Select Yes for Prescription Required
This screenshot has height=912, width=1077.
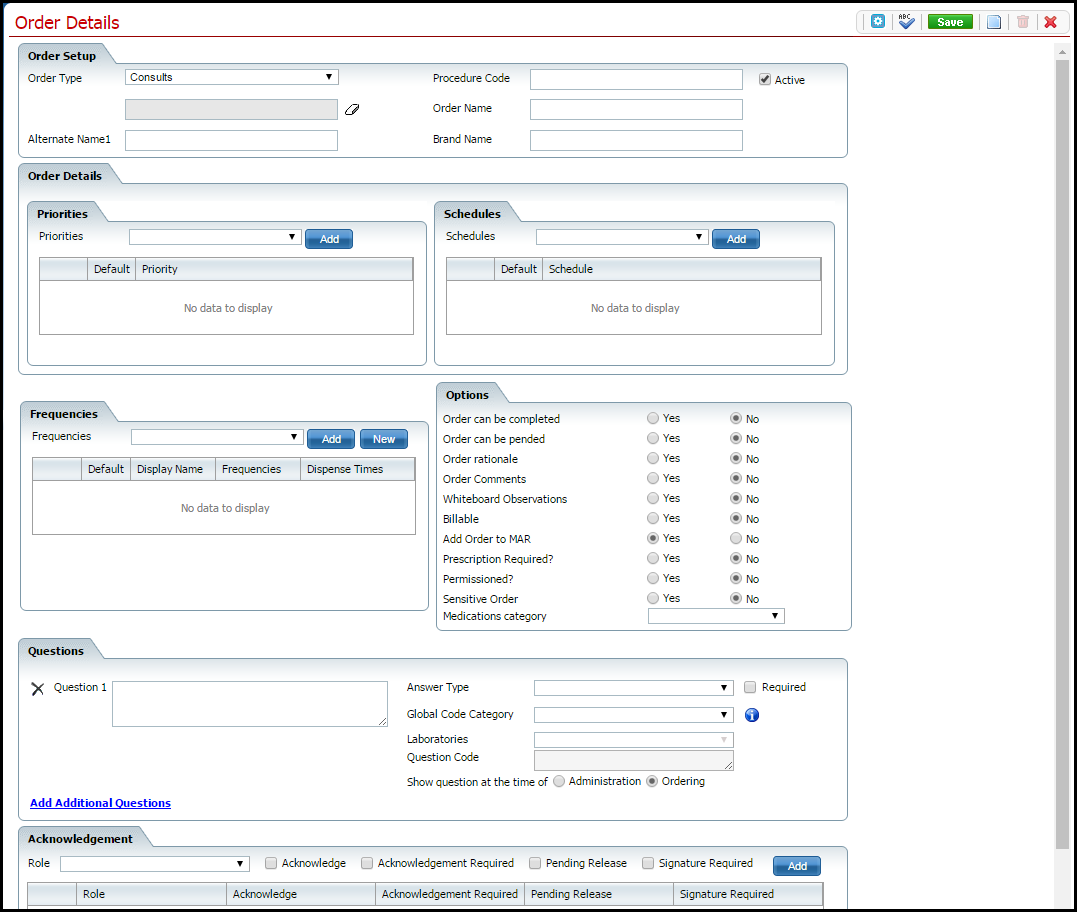pyautogui.click(x=653, y=558)
